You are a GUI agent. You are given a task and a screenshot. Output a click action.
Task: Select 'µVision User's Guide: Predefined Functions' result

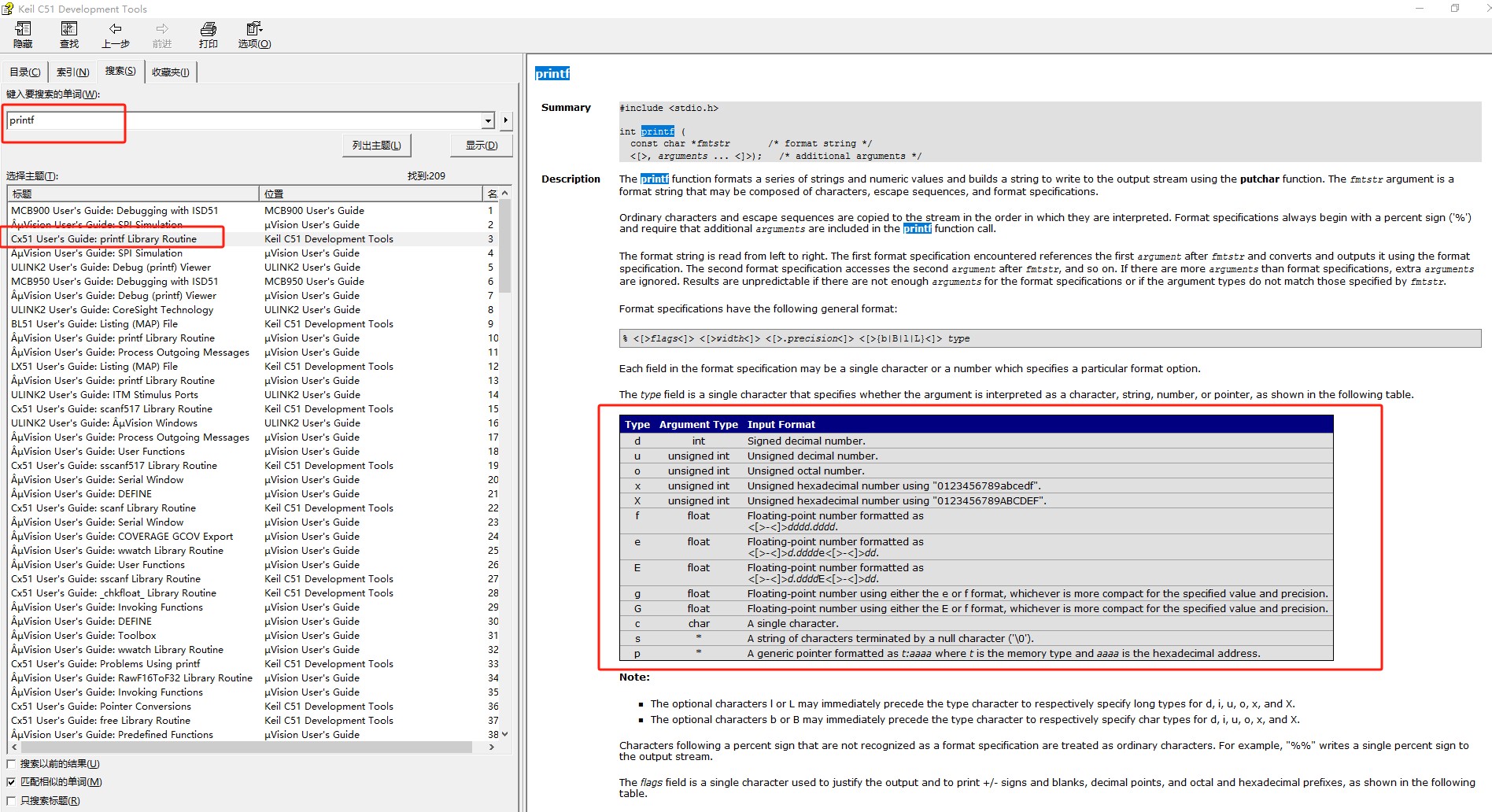coord(112,735)
